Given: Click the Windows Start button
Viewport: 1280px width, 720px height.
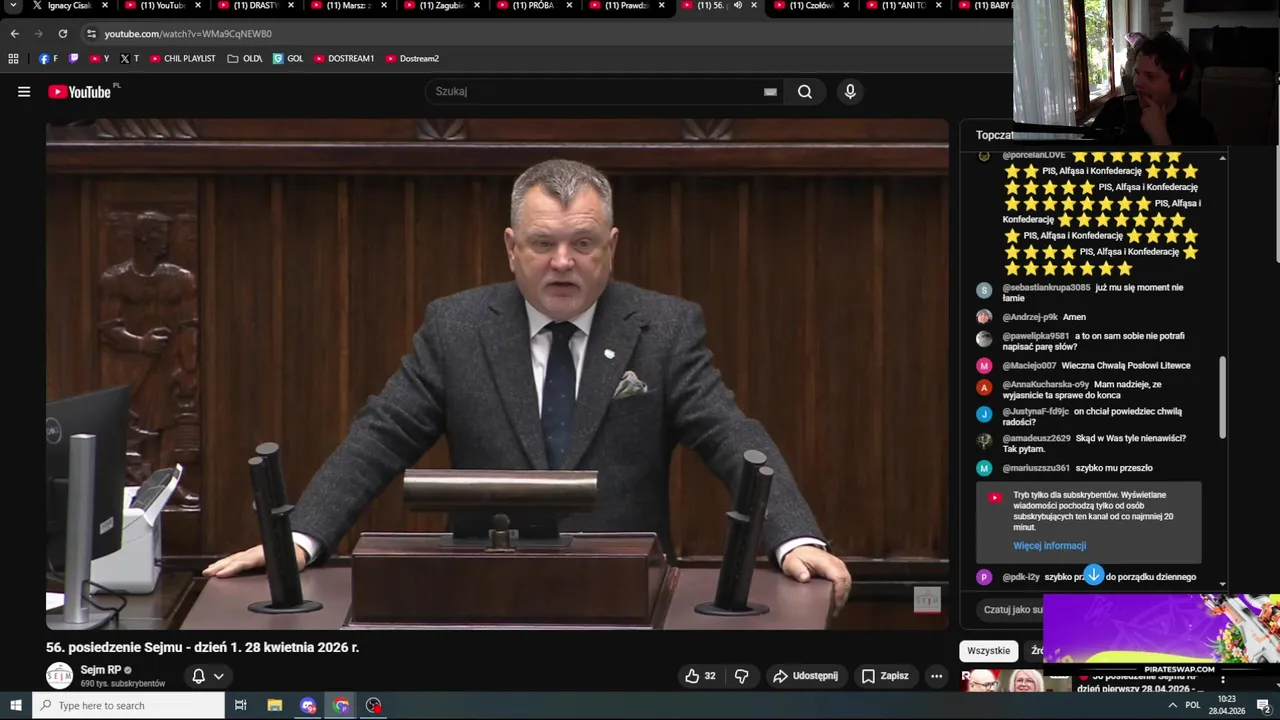Looking at the screenshot, I should pyautogui.click(x=15, y=705).
